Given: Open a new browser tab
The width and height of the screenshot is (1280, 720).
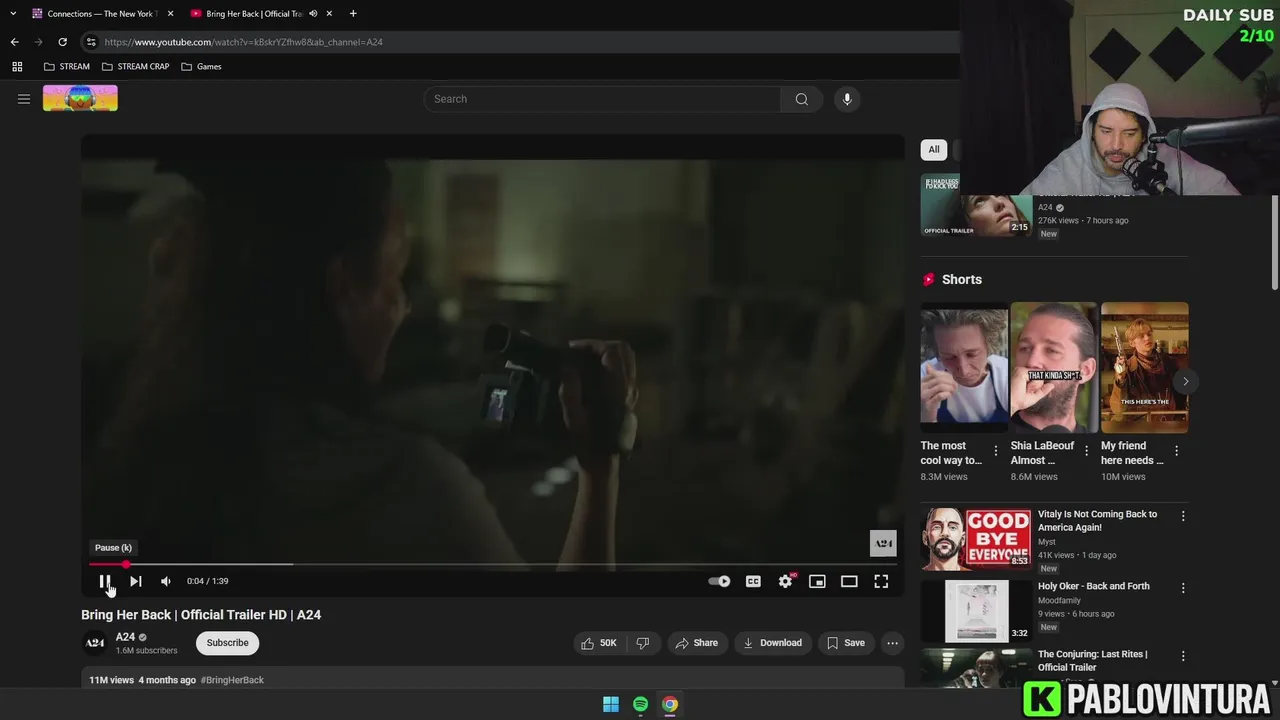Looking at the screenshot, I should (353, 14).
